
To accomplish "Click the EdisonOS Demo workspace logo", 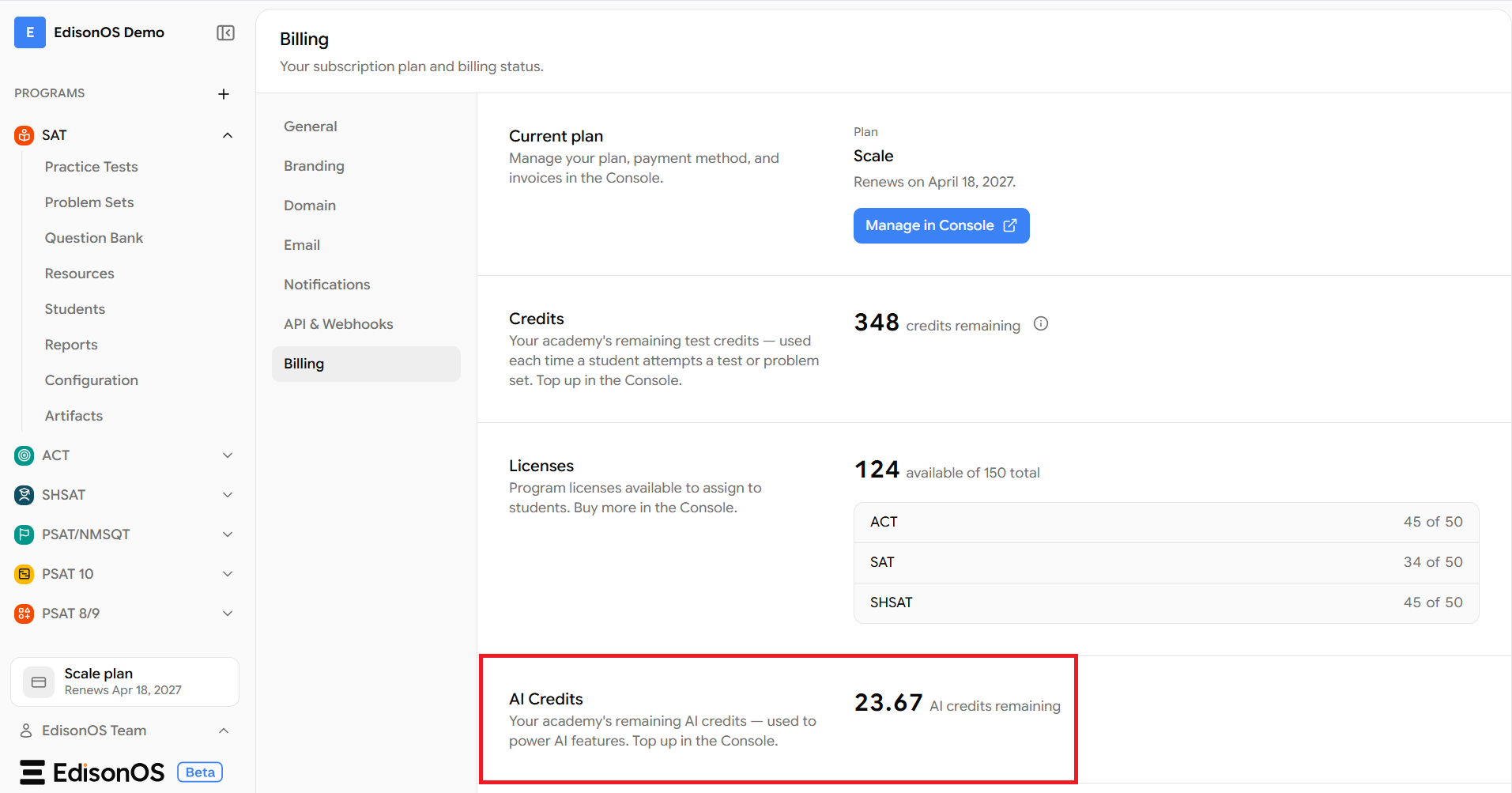I will (30, 32).
